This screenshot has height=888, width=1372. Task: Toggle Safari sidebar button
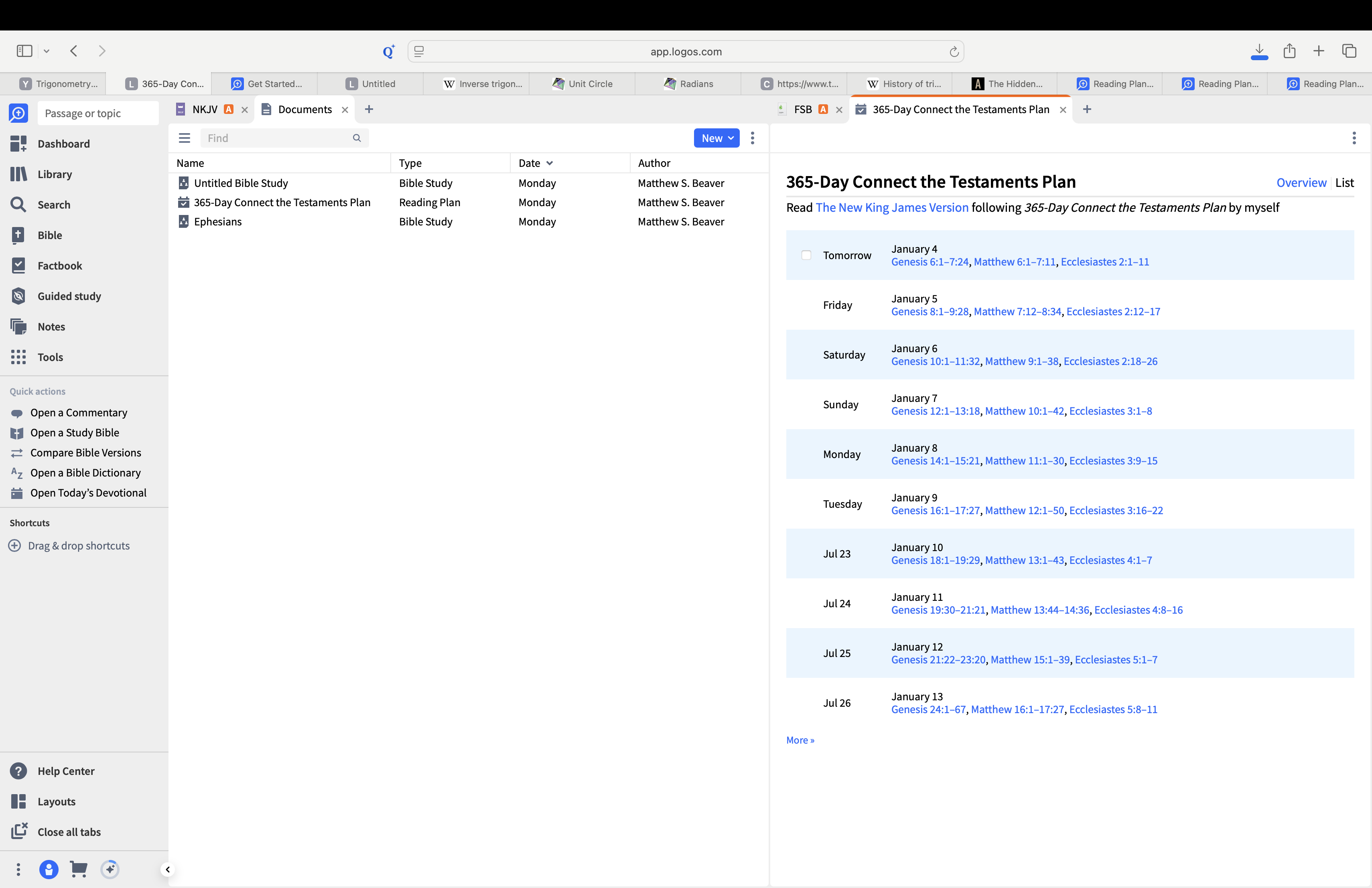[24, 51]
